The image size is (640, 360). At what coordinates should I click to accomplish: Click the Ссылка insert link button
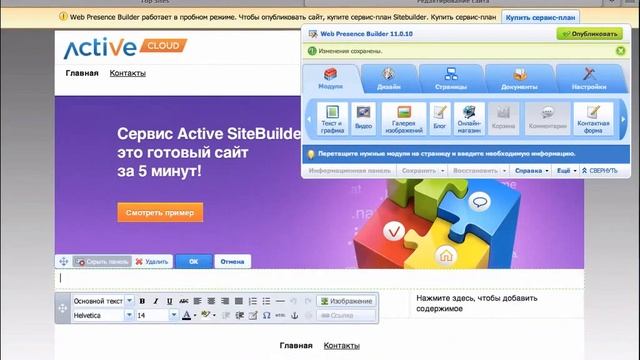346,316
